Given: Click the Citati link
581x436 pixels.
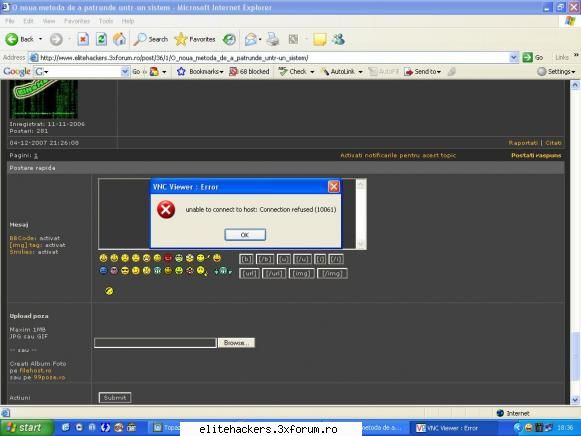Looking at the screenshot, I should pos(553,143).
